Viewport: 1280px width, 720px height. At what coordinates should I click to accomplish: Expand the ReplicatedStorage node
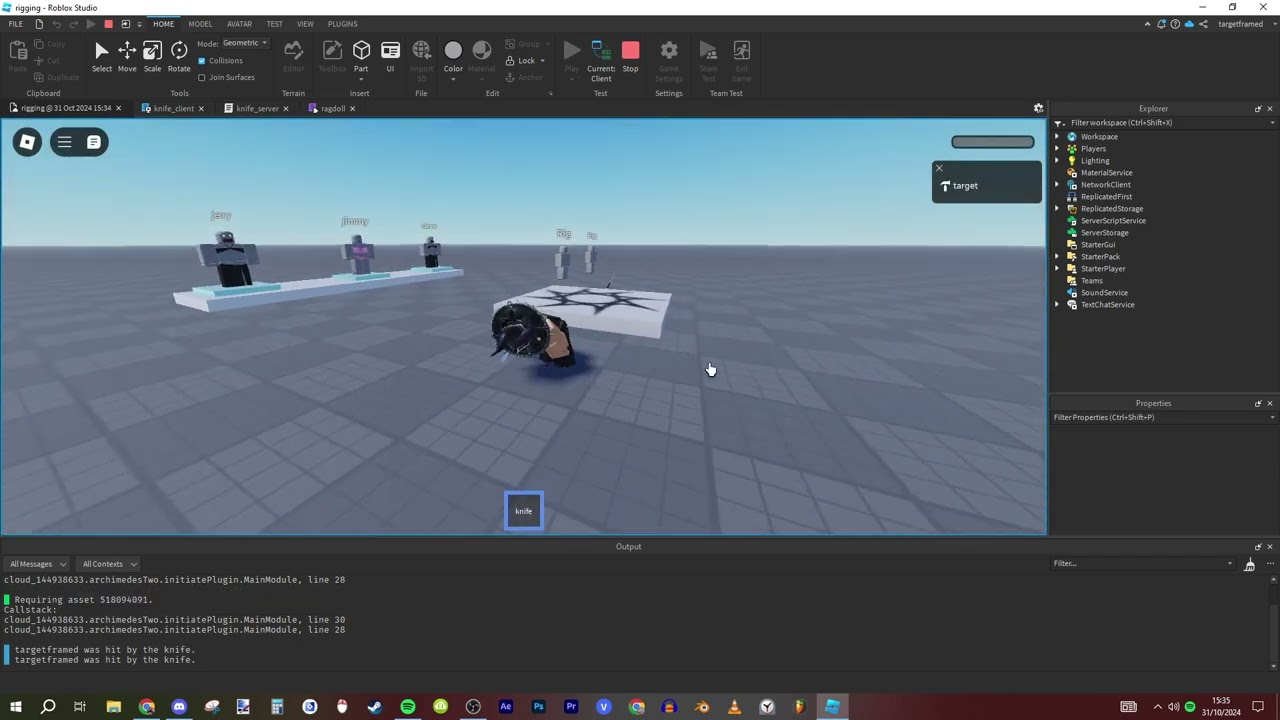click(x=1057, y=209)
